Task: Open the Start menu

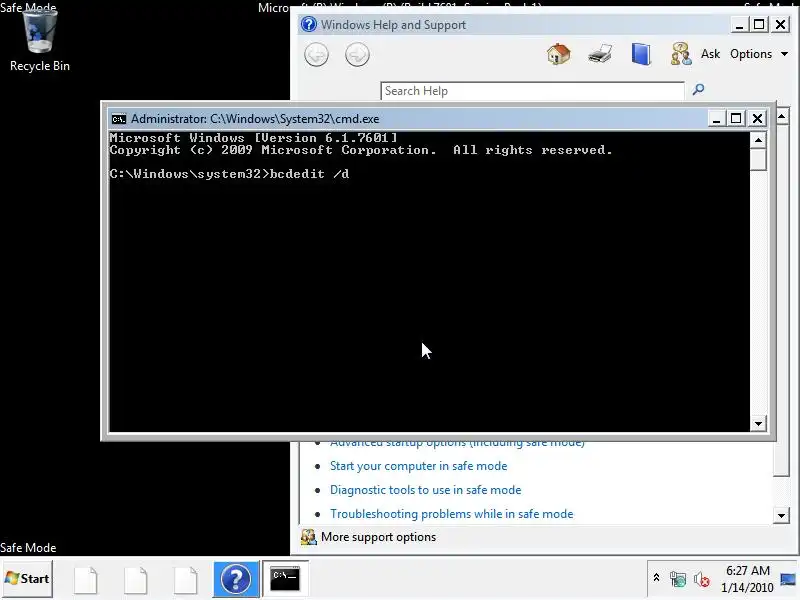Action: tap(27, 579)
